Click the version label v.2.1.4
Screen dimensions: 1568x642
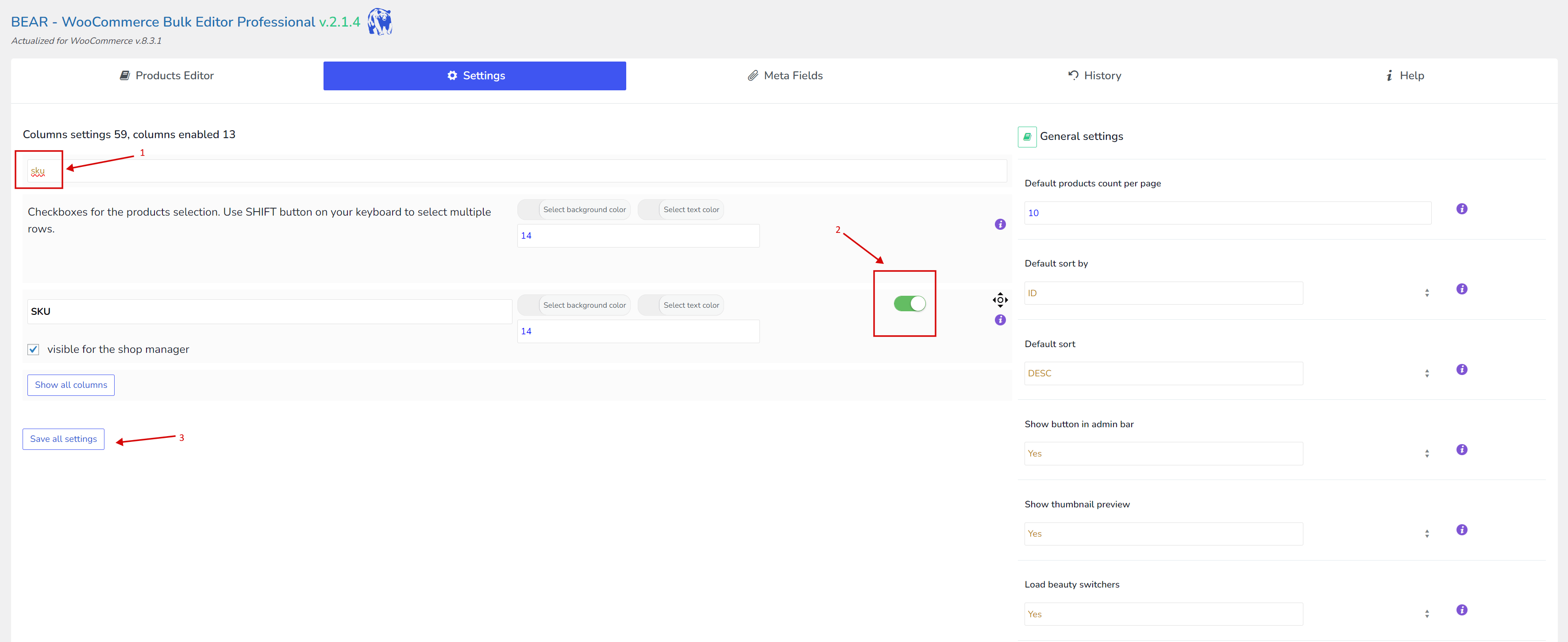coord(339,22)
